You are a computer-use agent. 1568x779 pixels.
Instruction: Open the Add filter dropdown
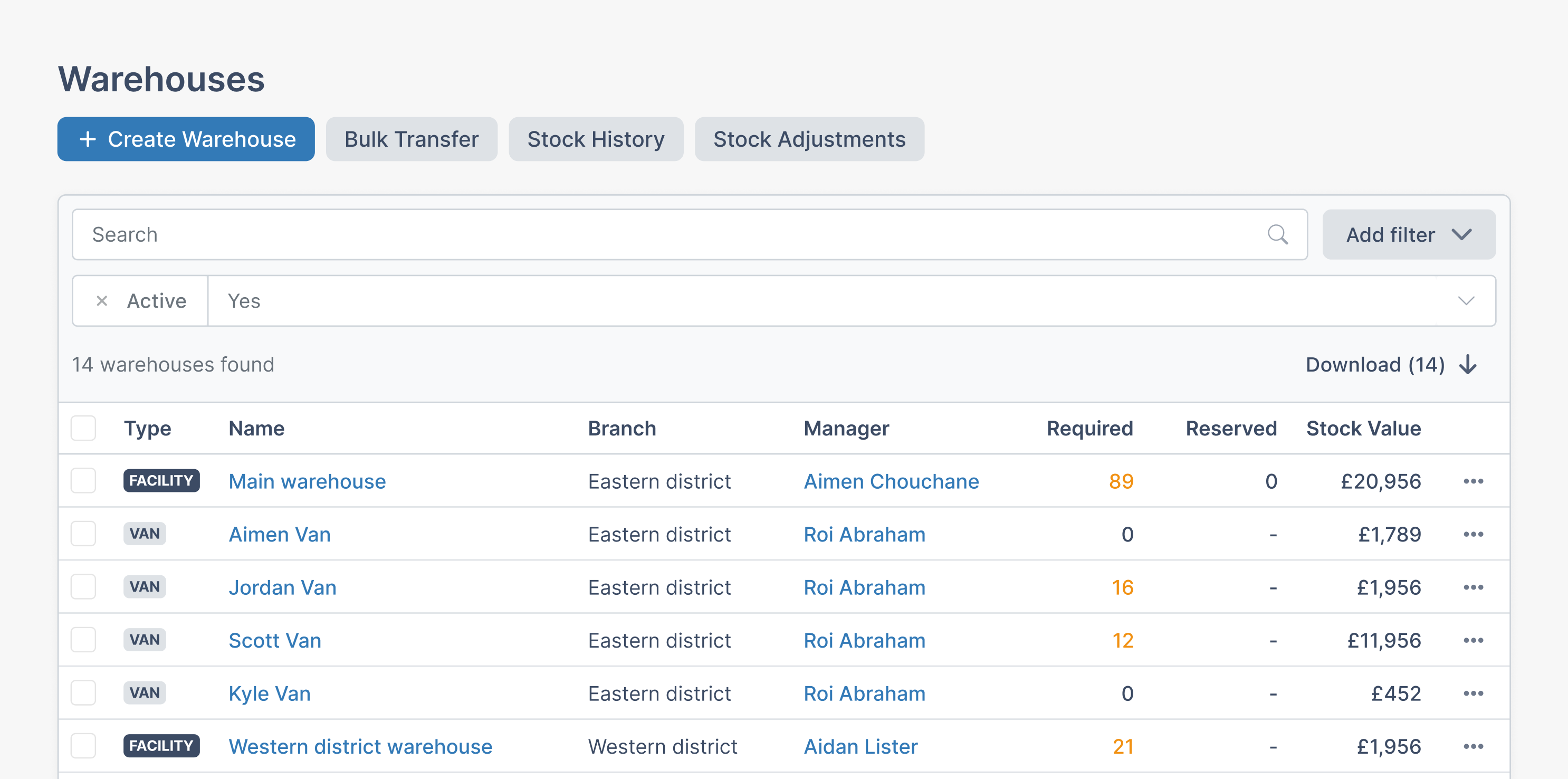[1408, 234]
